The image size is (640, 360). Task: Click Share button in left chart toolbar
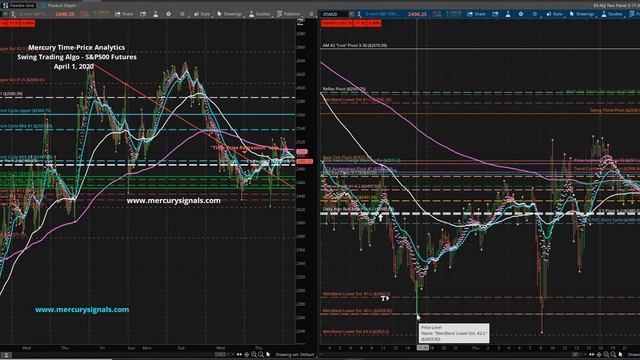124,14
